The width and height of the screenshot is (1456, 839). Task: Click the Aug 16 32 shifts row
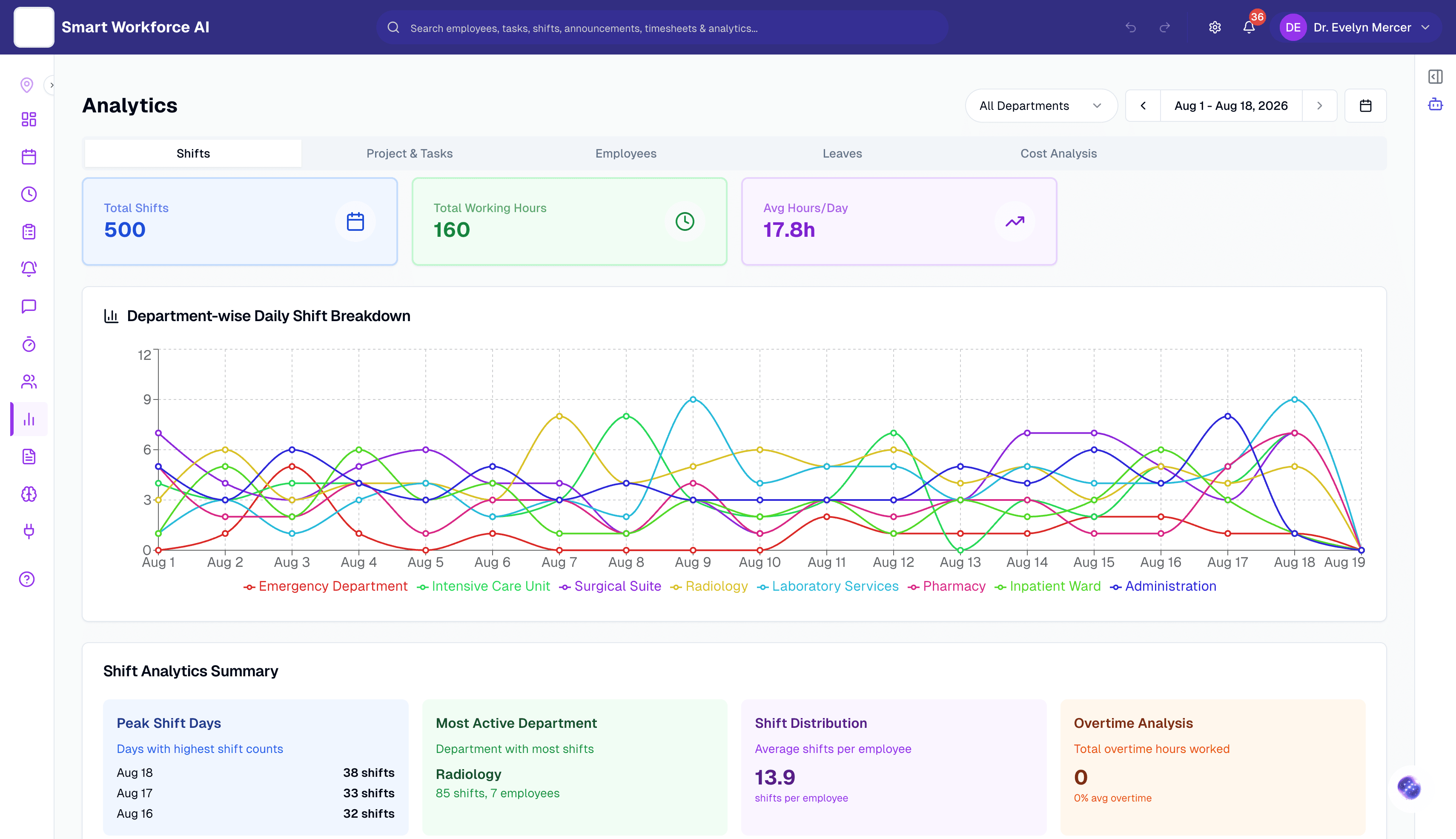point(255,813)
